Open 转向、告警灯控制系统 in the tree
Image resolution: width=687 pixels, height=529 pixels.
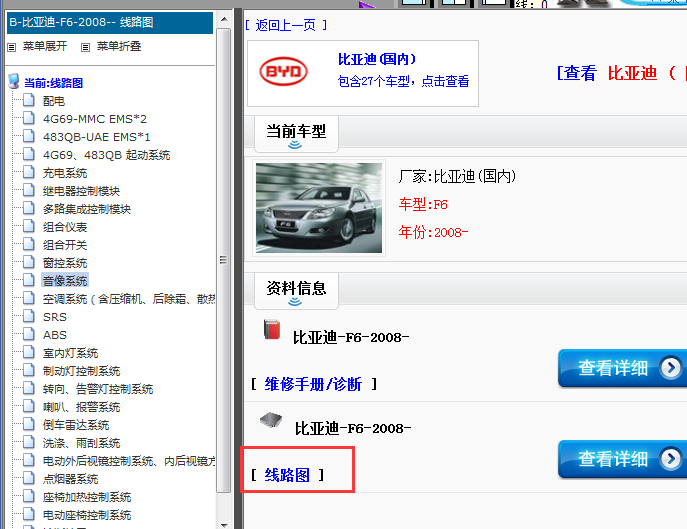(98, 389)
